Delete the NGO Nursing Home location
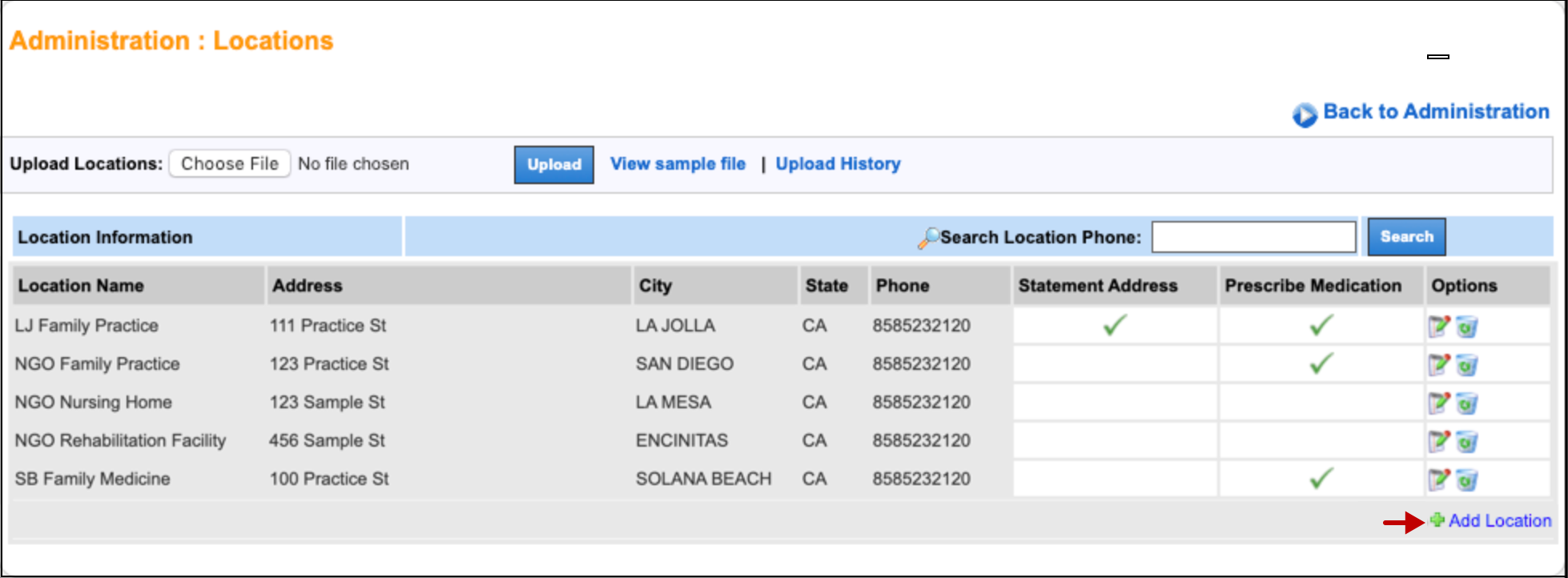 tap(1466, 403)
